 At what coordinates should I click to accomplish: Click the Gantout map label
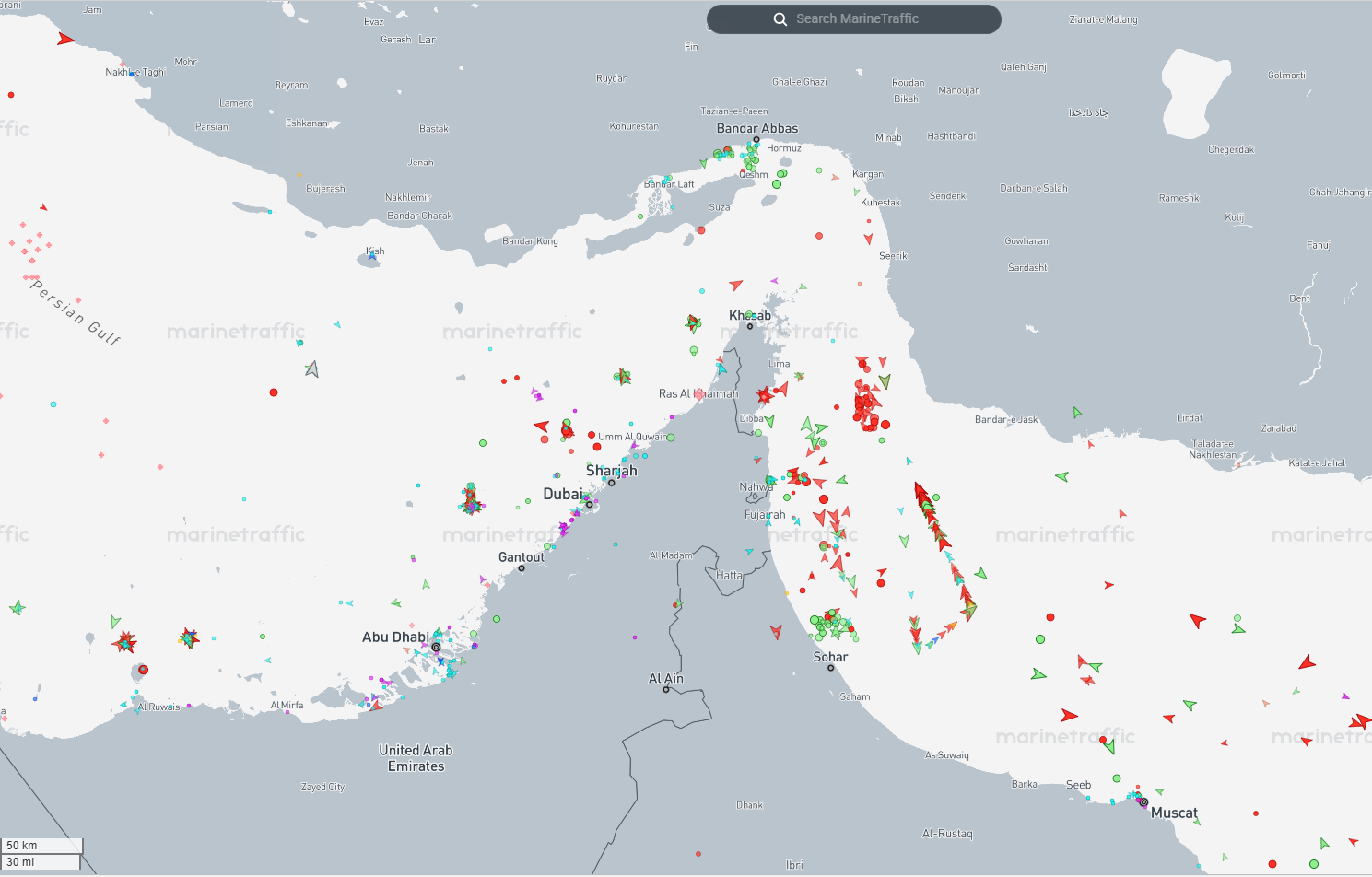(x=522, y=557)
